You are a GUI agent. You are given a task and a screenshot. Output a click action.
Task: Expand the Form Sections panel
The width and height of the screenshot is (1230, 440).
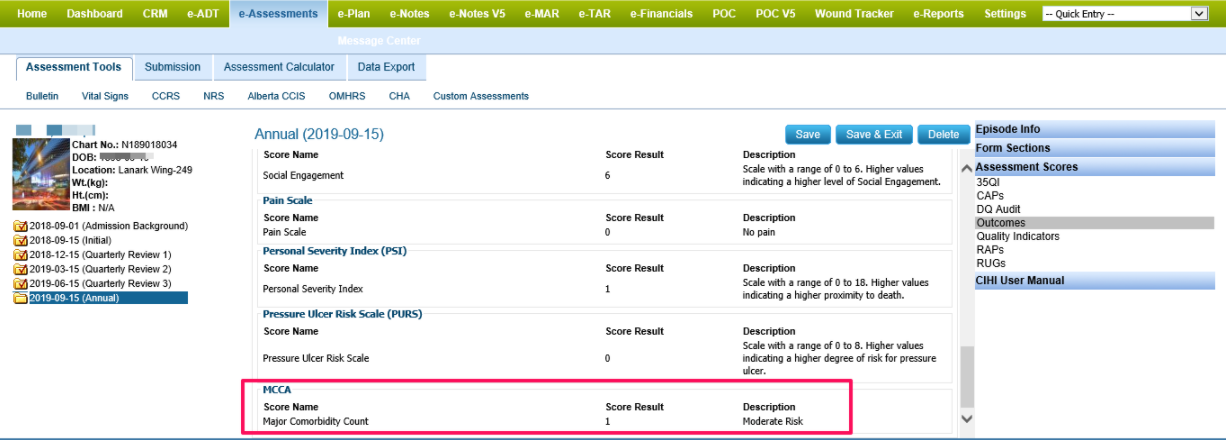coord(1094,148)
